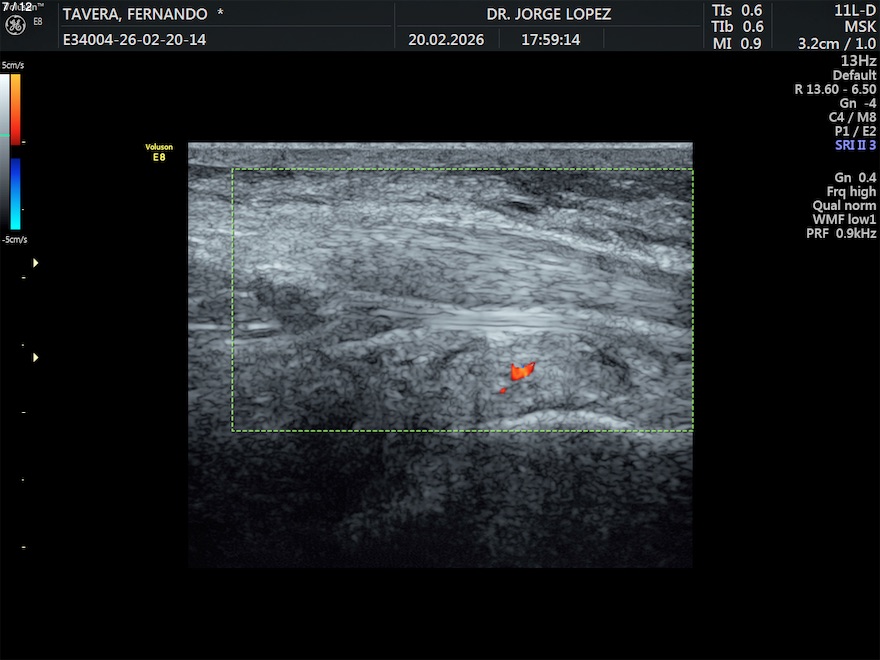Click the exam date 20.02.2026
The height and width of the screenshot is (660, 880).
(446, 40)
